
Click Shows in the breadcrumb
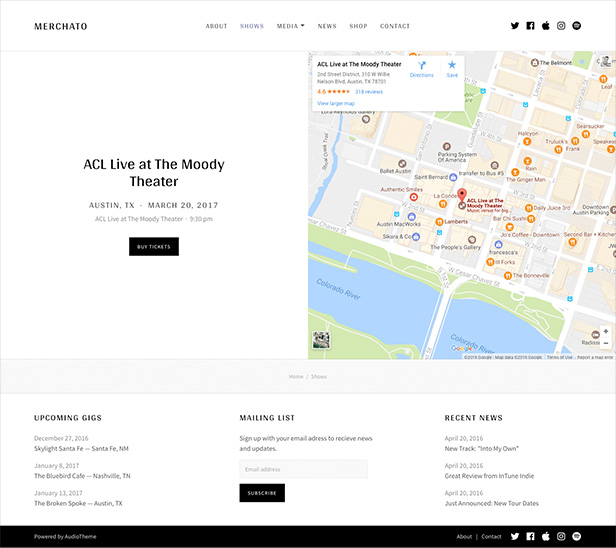coord(319,376)
